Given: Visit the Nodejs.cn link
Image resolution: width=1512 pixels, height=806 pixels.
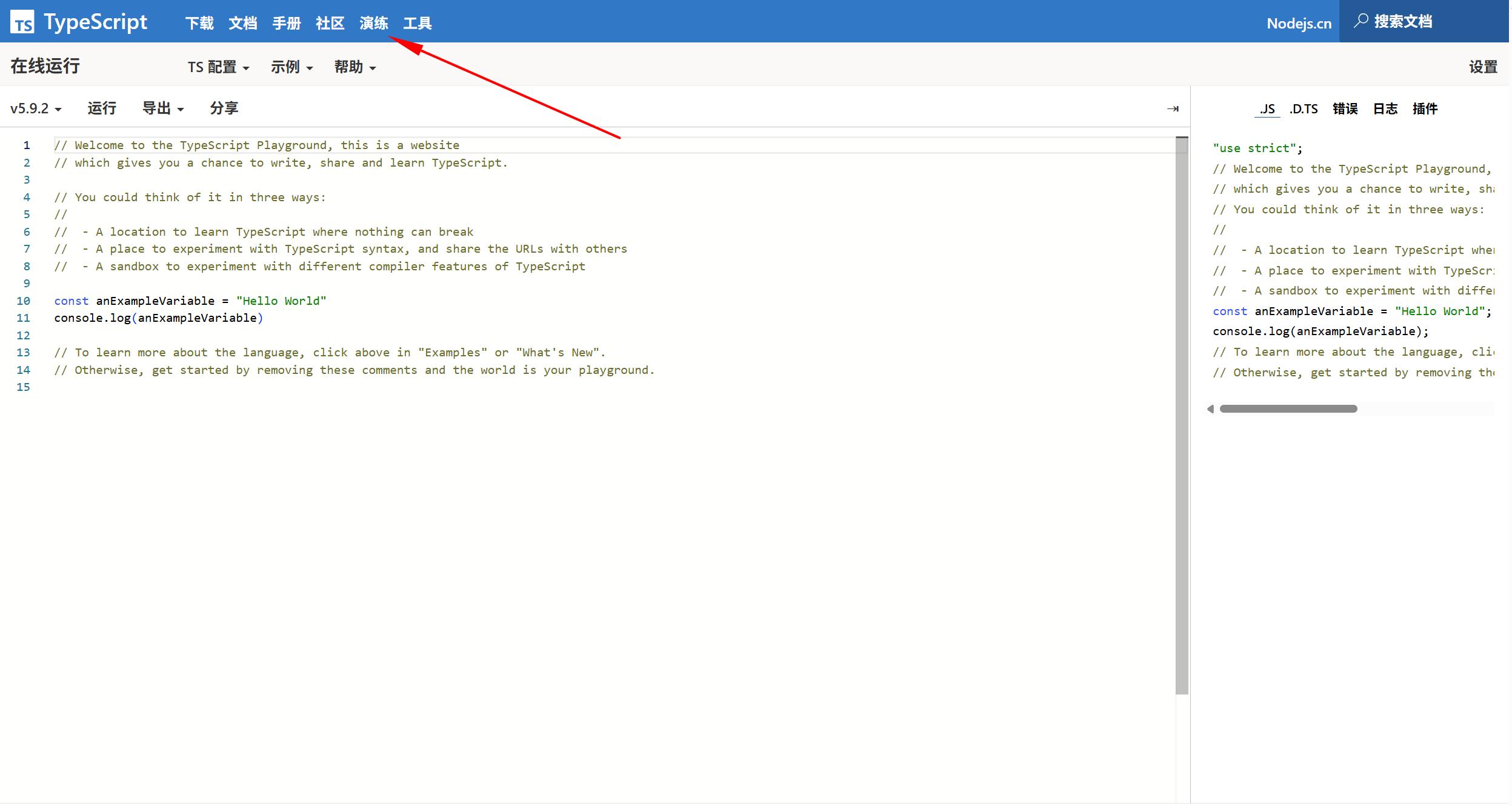Looking at the screenshot, I should 1299,24.
